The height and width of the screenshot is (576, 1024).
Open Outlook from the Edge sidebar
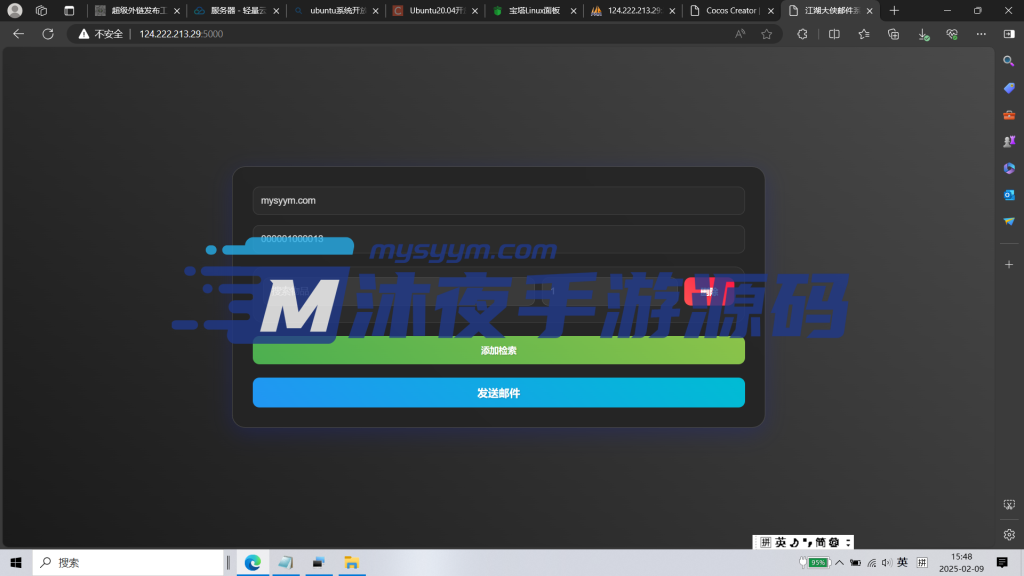pyautogui.click(x=1009, y=195)
